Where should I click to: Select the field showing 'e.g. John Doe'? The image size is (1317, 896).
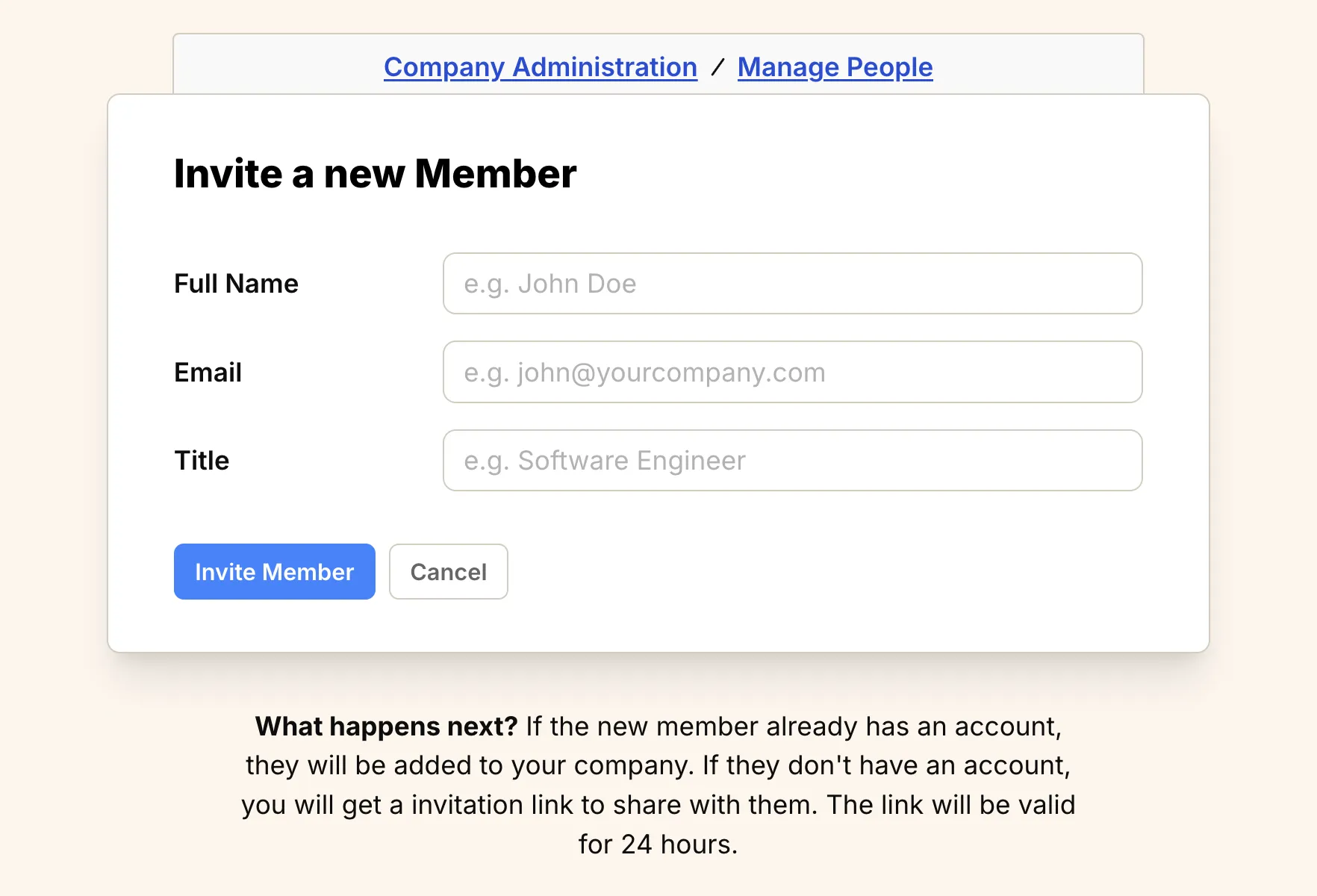coord(791,284)
